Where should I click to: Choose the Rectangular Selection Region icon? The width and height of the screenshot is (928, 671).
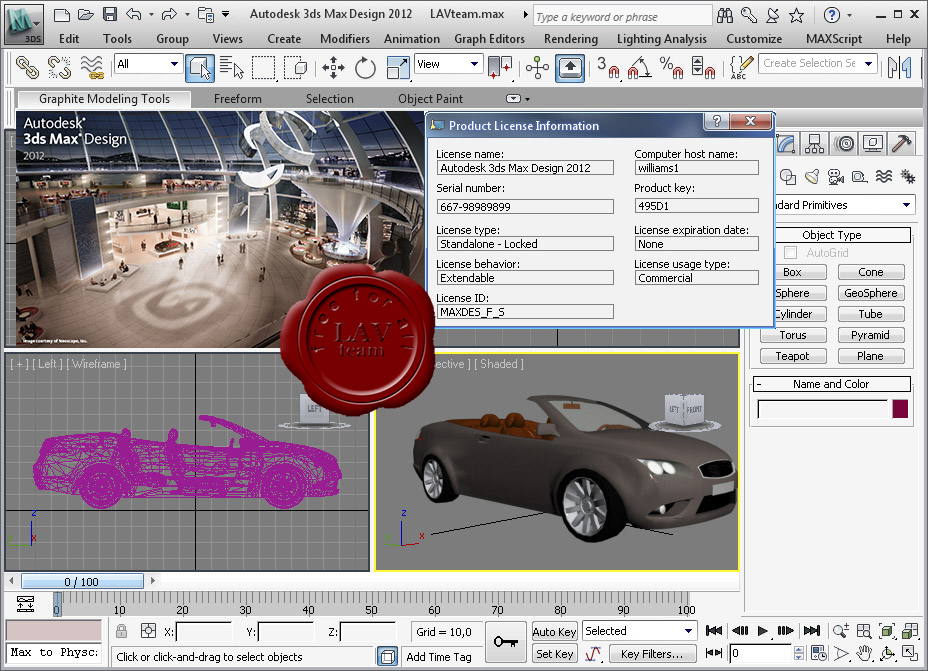(x=263, y=67)
